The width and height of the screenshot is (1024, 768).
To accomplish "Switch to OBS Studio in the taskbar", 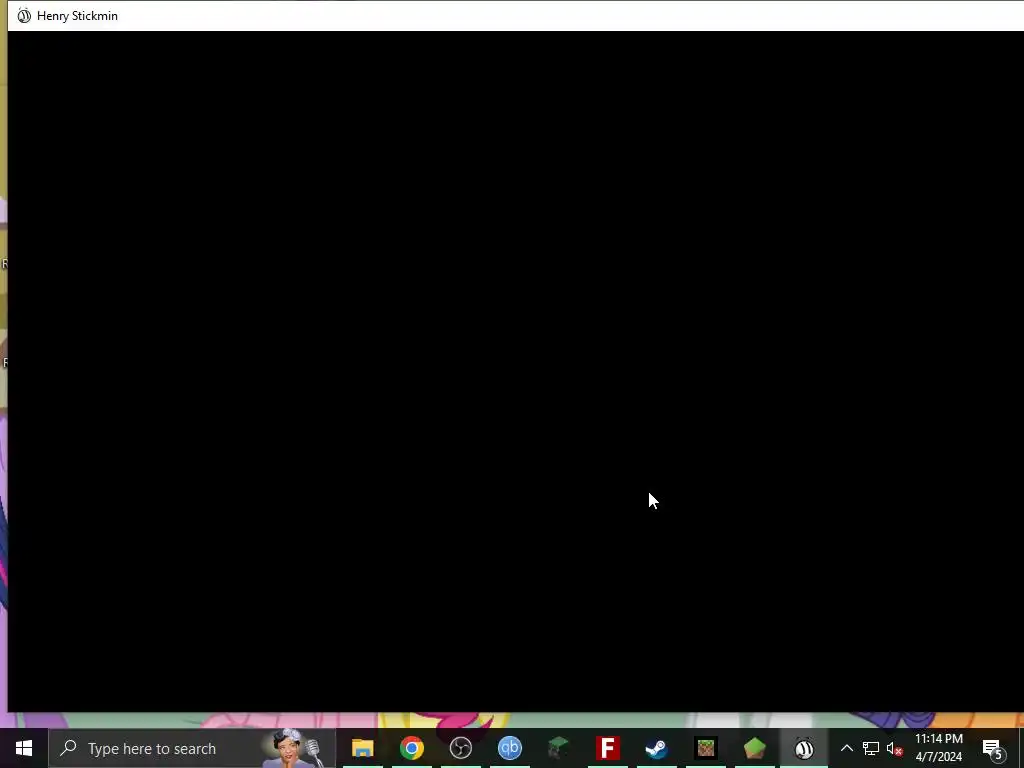I will tap(460, 748).
